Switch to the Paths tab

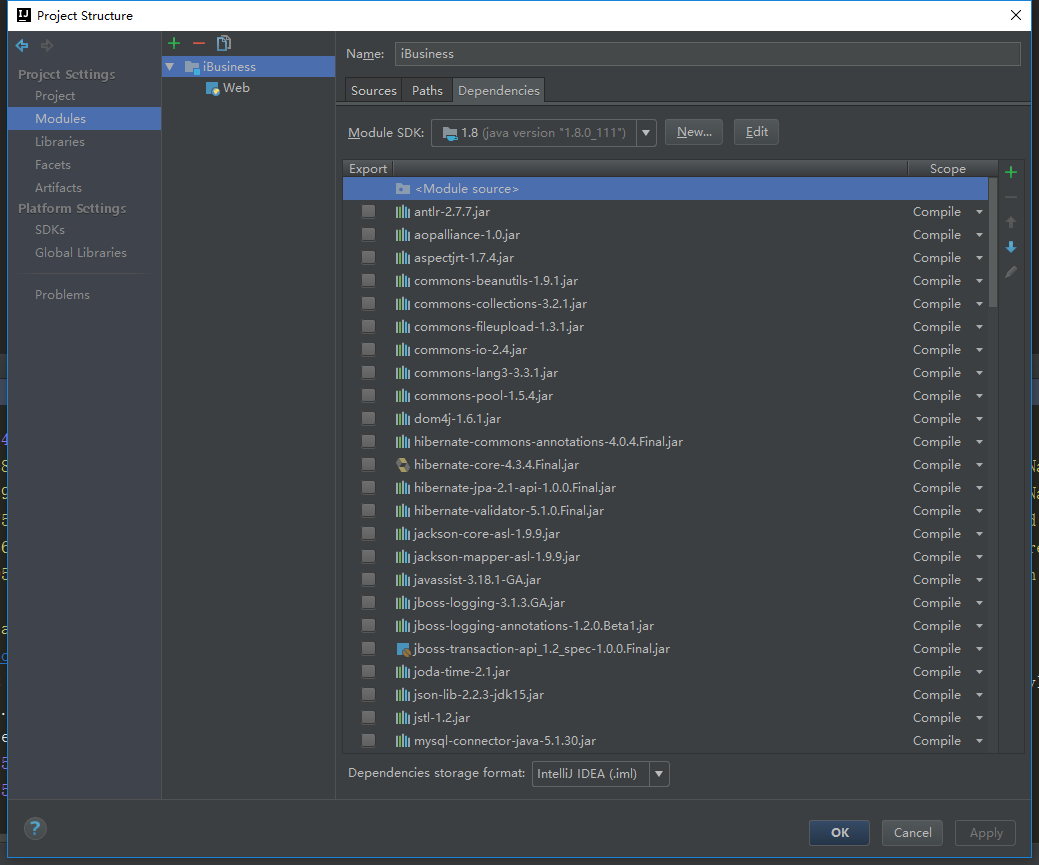(427, 91)
